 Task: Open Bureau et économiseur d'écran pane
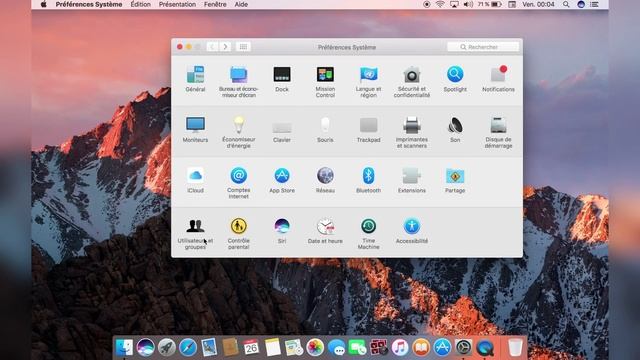point(238,82)
